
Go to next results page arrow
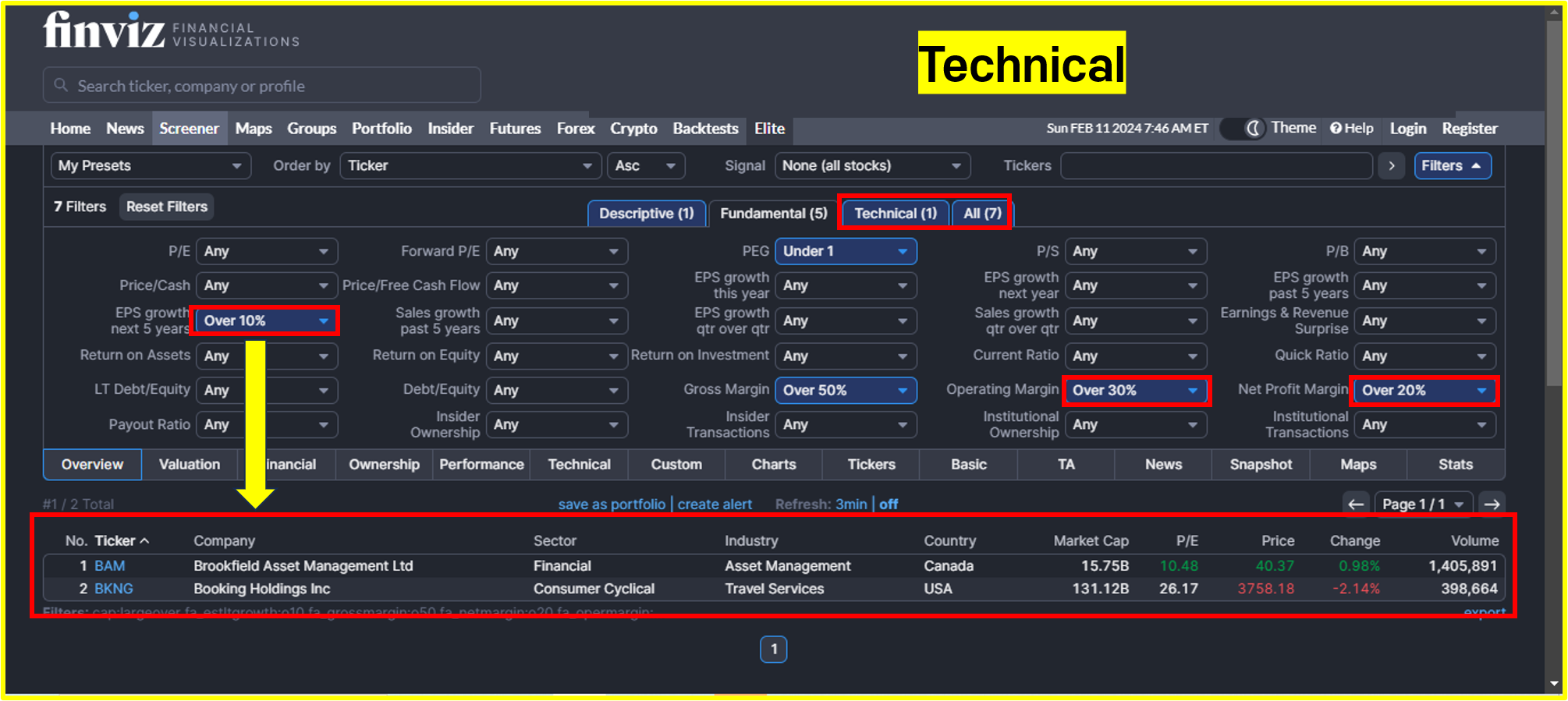click(1492, 505)
